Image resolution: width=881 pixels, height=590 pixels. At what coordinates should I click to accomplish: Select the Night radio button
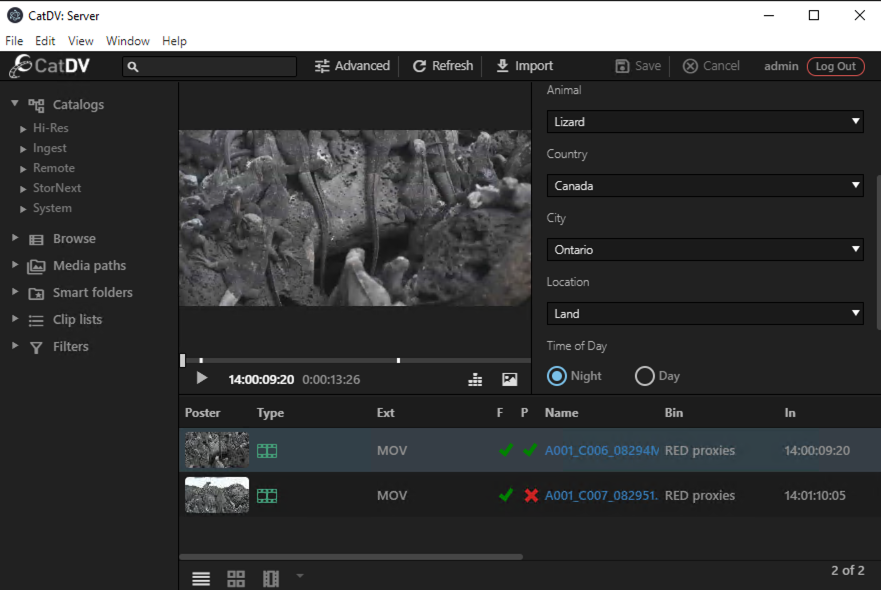[x=557, y=376]
